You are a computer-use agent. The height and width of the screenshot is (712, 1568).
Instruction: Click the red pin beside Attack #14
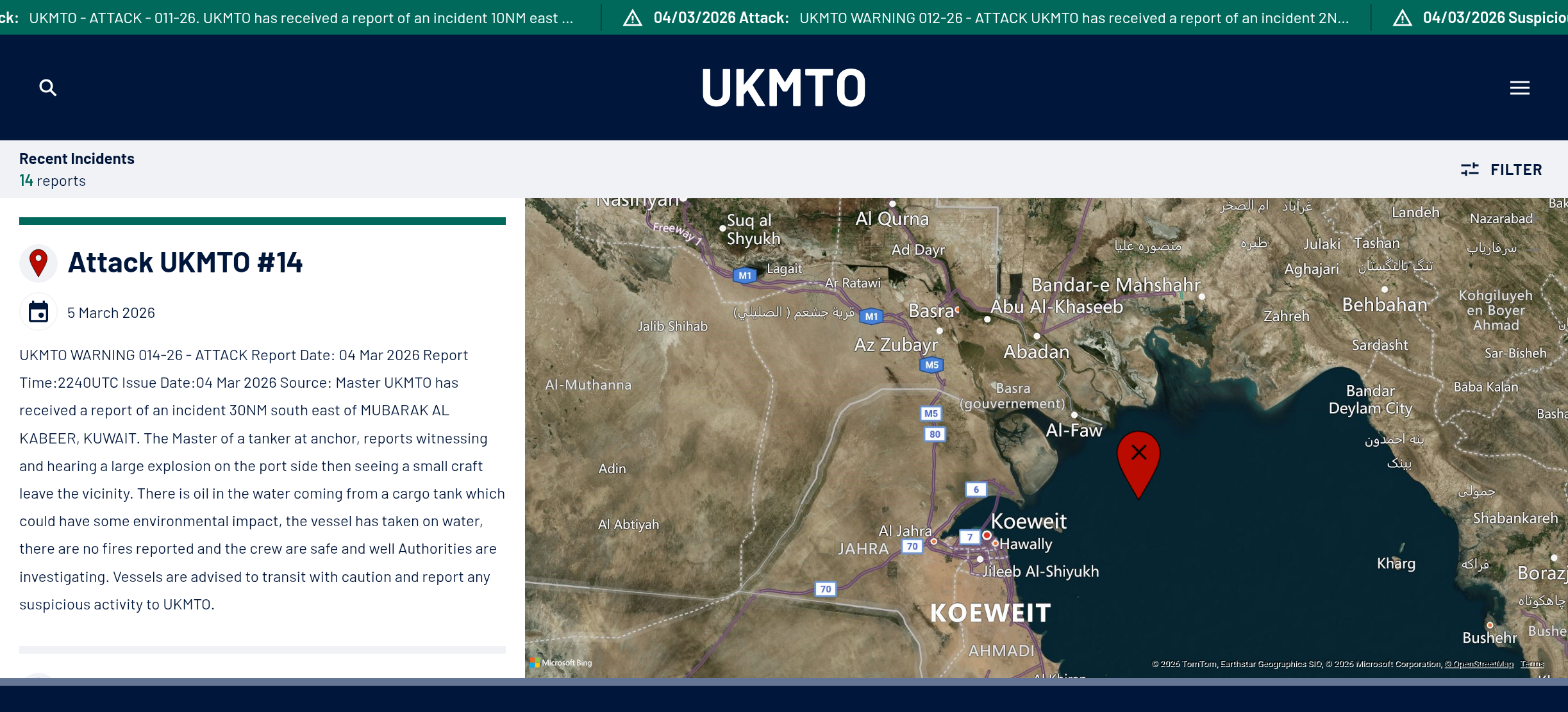pos(38,262)
